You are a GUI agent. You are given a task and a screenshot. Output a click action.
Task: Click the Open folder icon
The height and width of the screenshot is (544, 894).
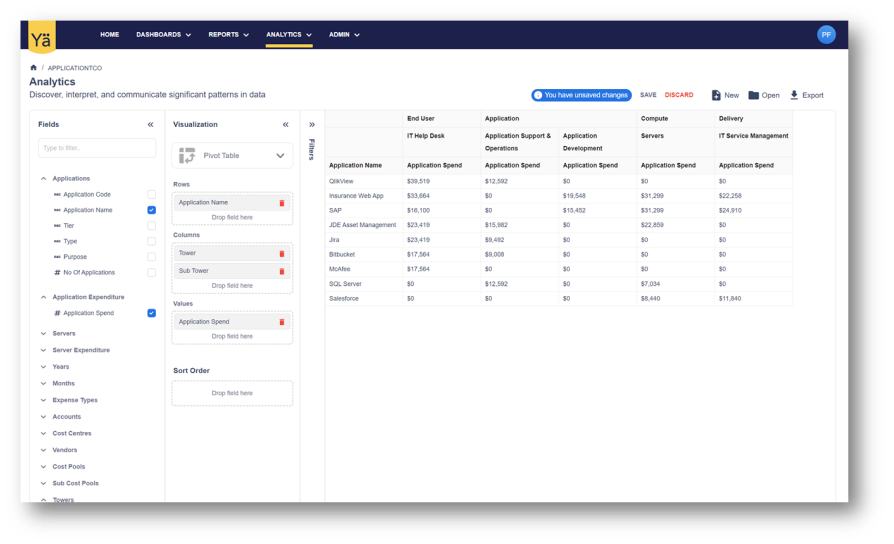(x=753, y=95)
